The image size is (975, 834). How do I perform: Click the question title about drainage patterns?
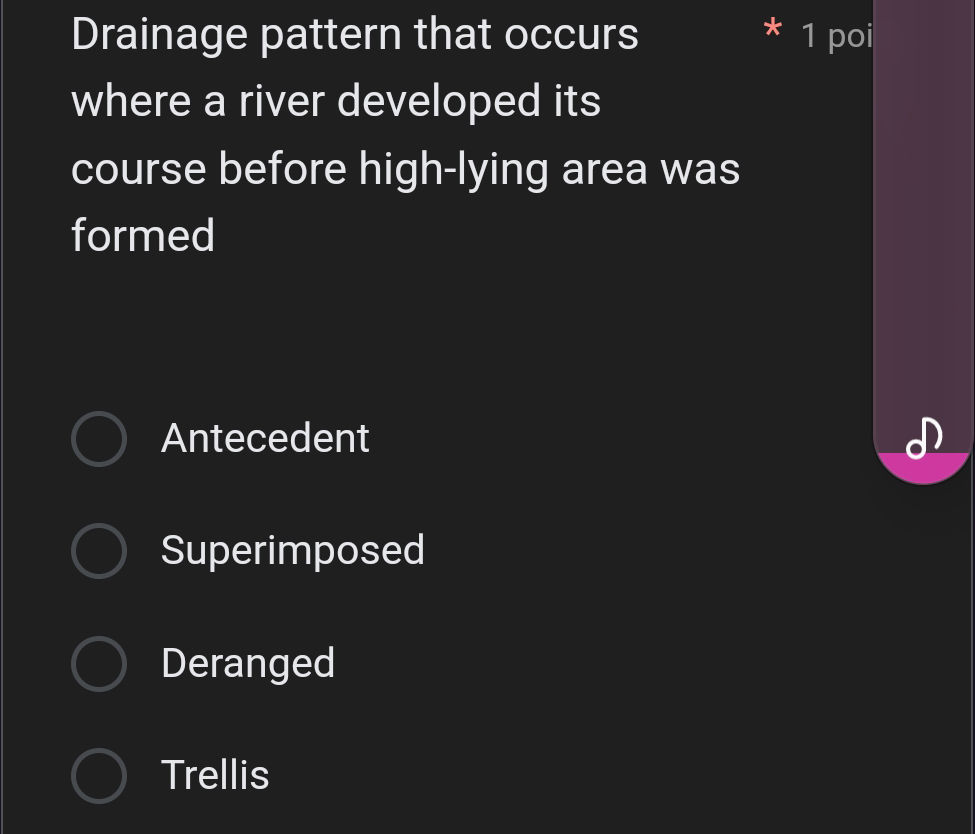coord(400,135)
